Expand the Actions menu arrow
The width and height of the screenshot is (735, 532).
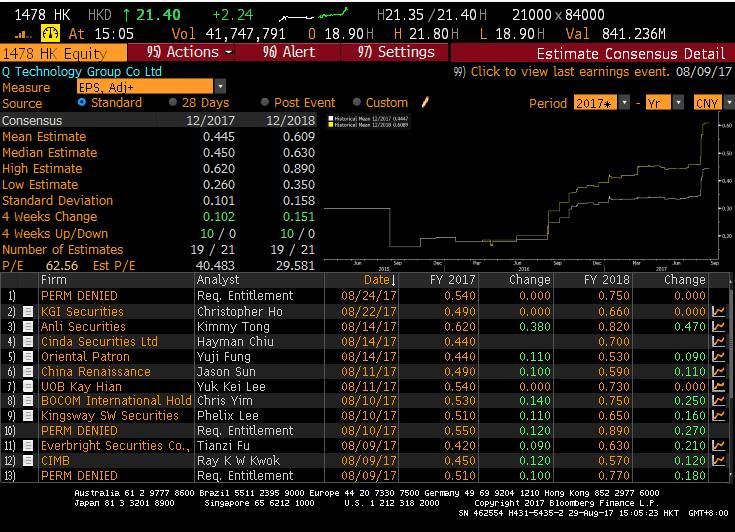coord(228,52)
